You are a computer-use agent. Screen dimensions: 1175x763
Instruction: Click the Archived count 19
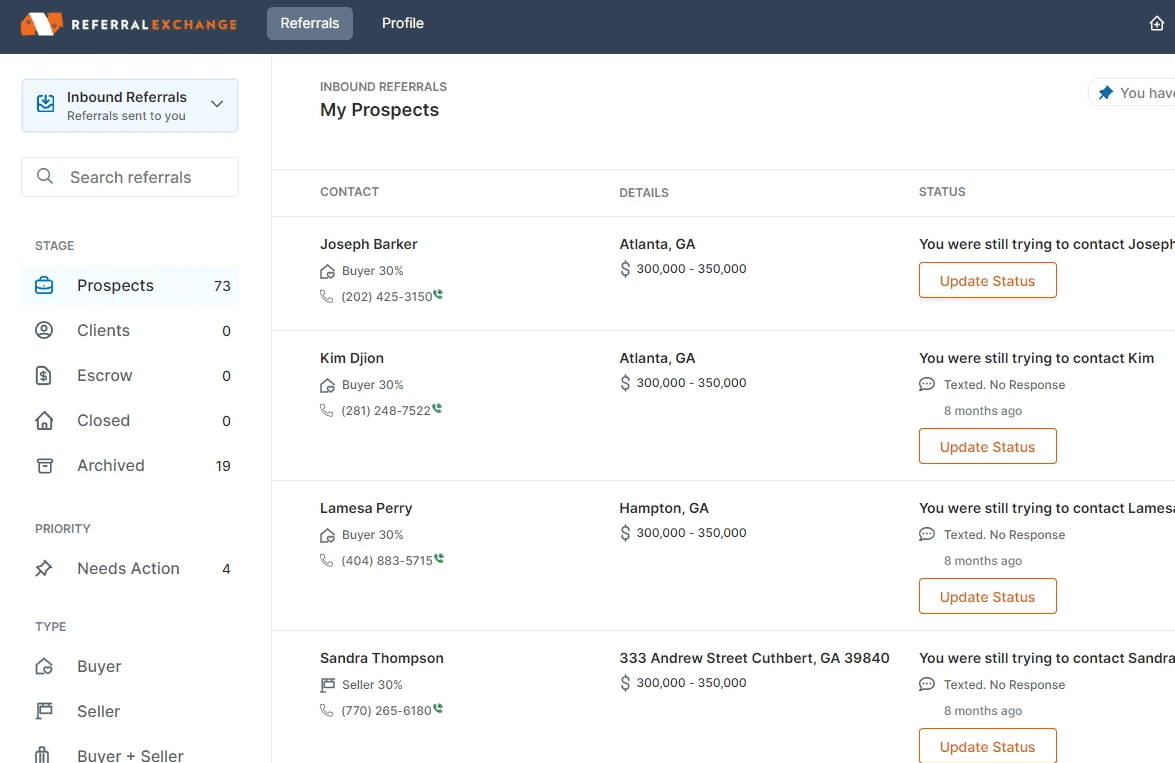point(223,465)
